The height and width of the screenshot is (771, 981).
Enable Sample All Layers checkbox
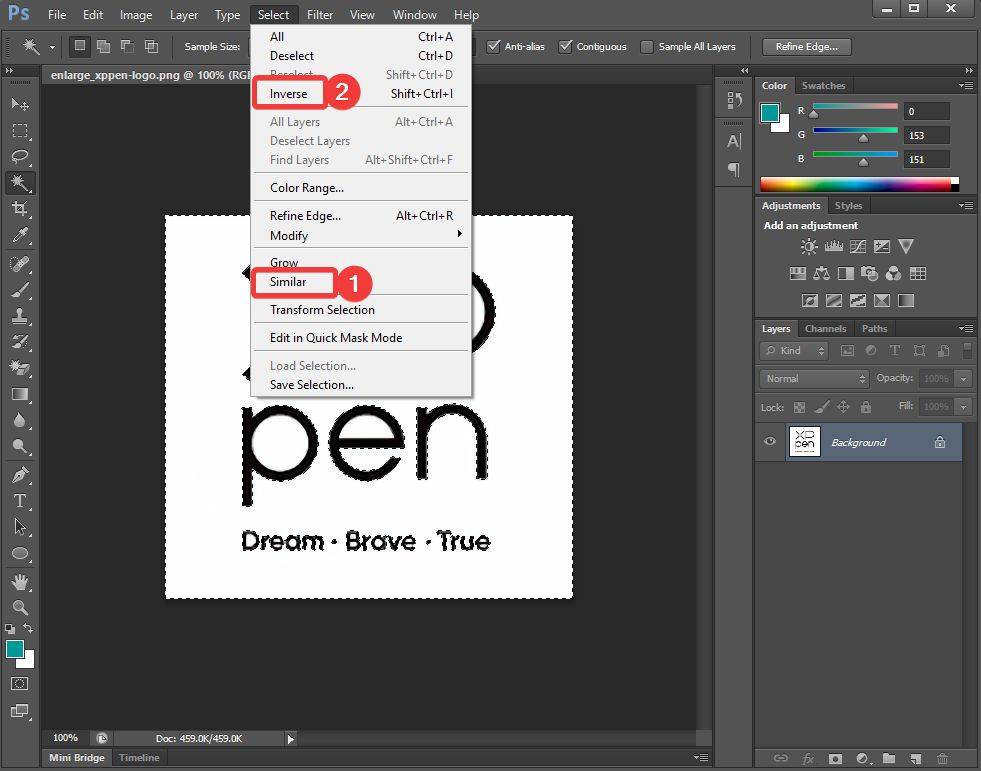pyautogui.click(x=647, y=46)
